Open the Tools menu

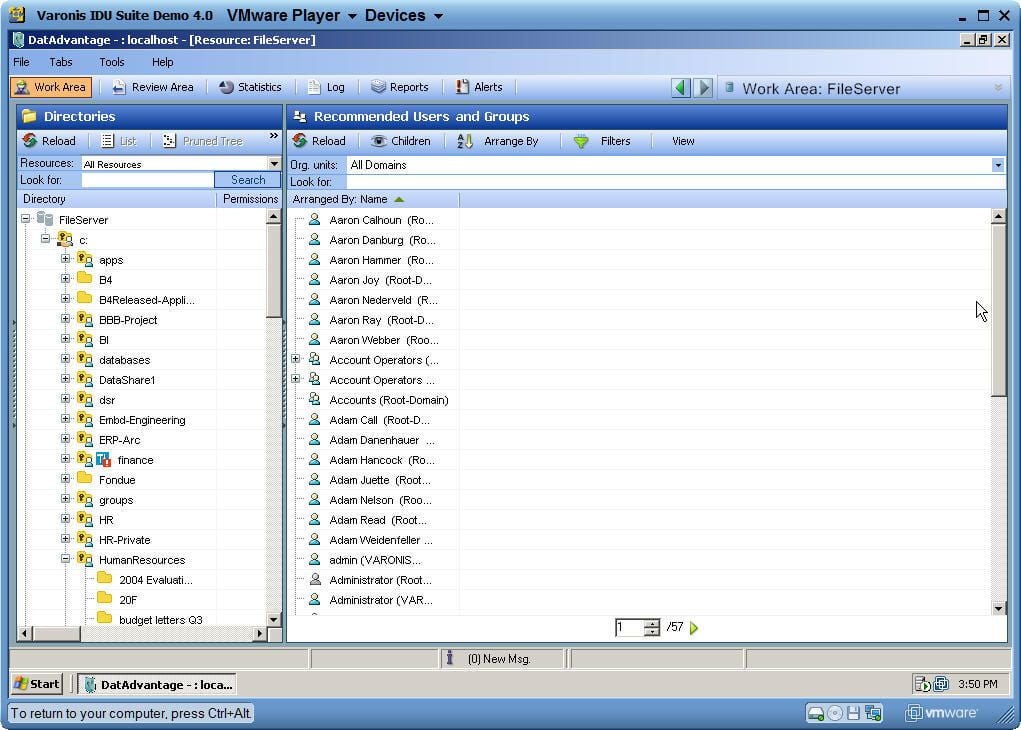(111, 62)
